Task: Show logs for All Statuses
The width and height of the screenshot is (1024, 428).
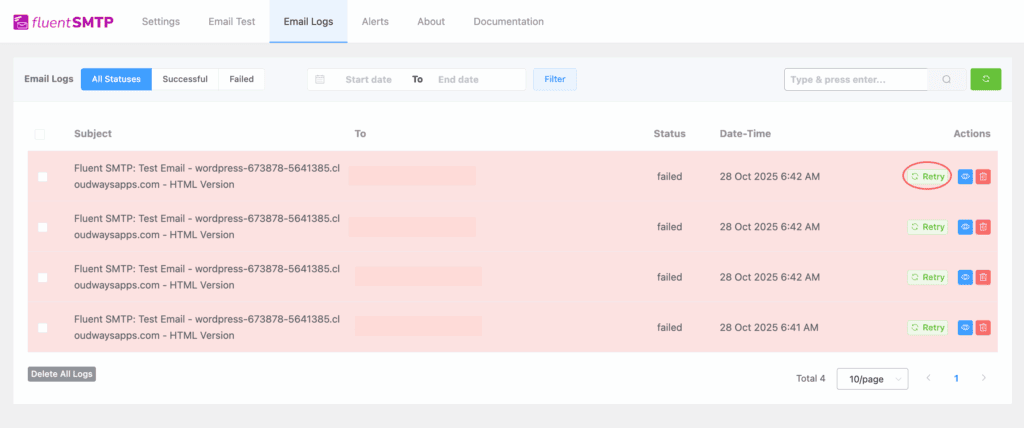Action: click(x=116, y=79)
